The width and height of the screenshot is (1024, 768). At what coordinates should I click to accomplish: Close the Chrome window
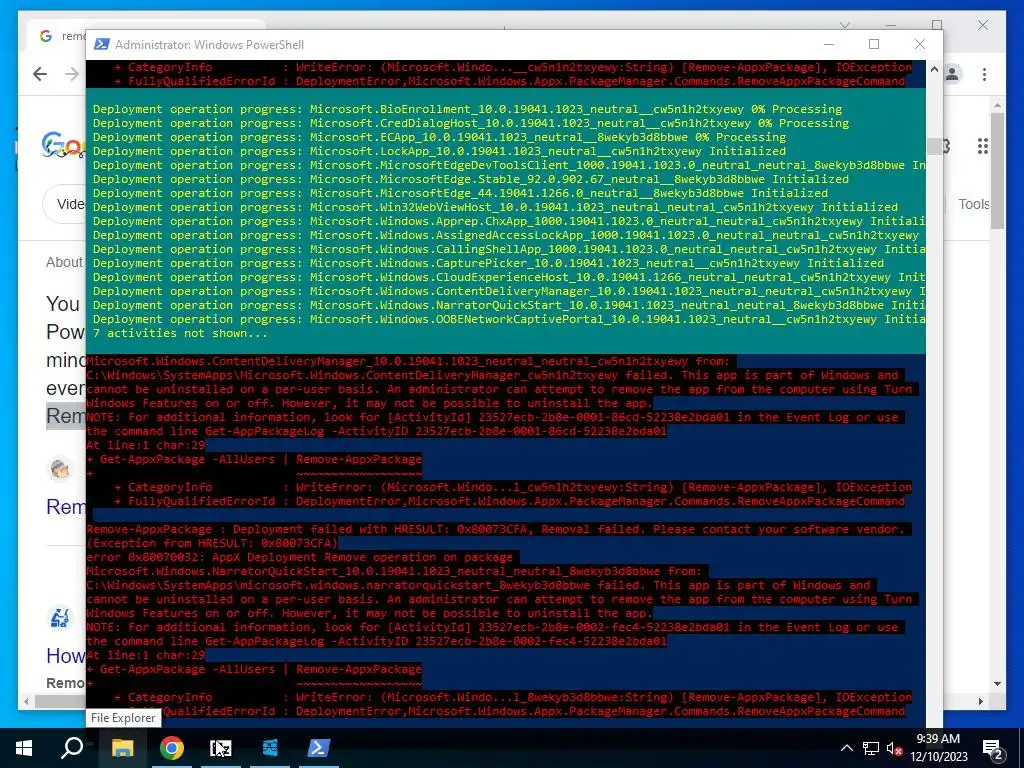pyautogui.click(x=982, y=25)
